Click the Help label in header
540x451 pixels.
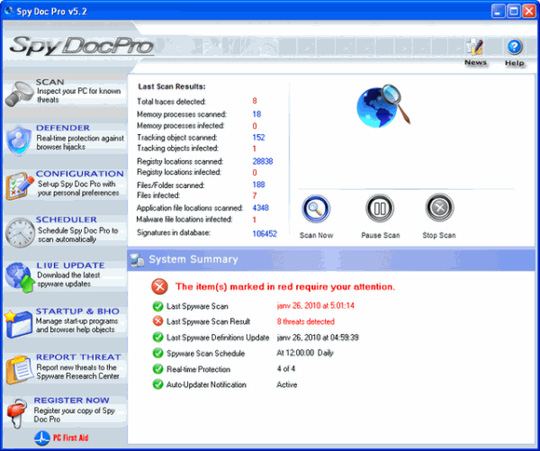515,63
